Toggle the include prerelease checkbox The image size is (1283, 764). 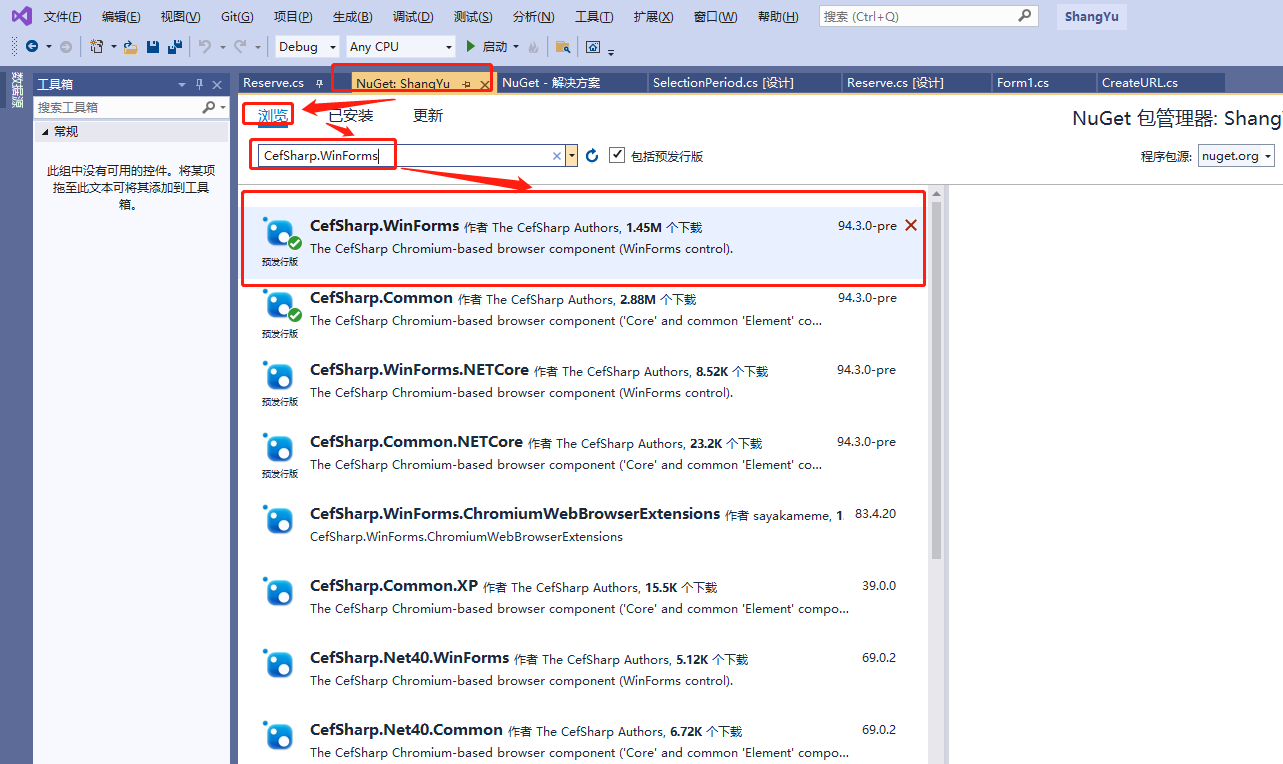coord(617,155)
